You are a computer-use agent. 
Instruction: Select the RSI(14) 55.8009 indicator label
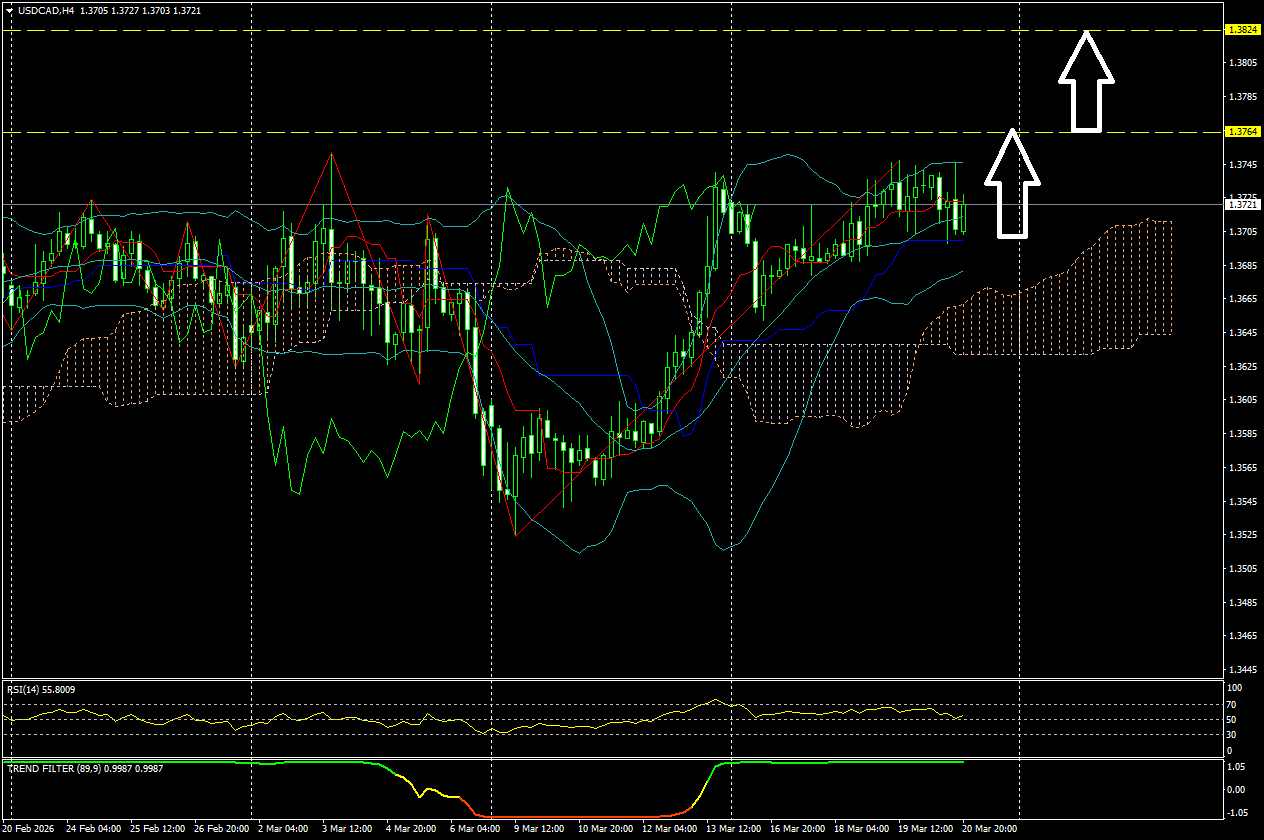[x=41, y=689]
